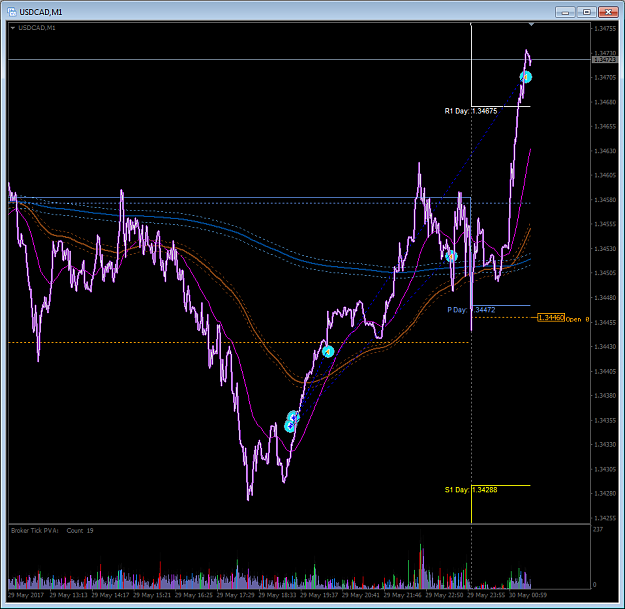Select the lower of two overlapping trade markers

[290, 427]
